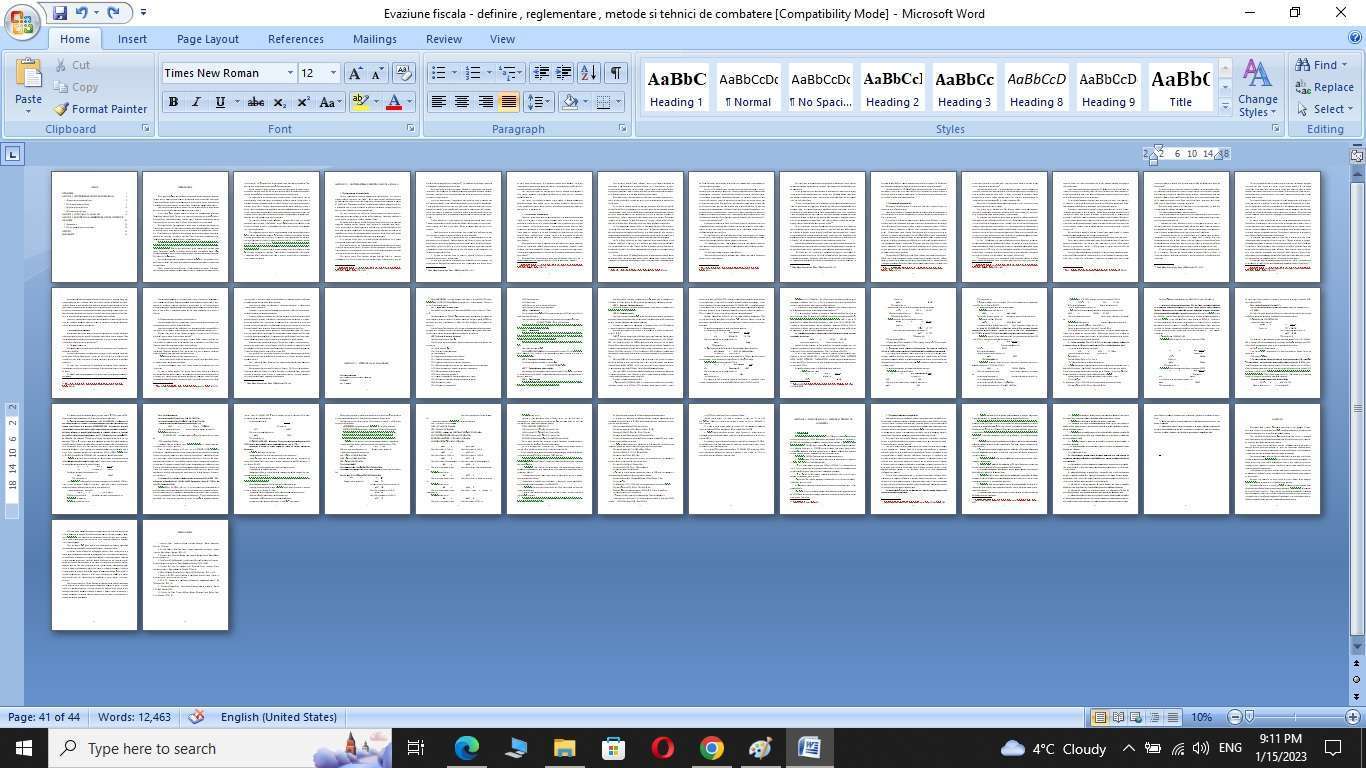
Task: Toggle Show/Hide paragraph marks
Action: click(x=616, y=73)
